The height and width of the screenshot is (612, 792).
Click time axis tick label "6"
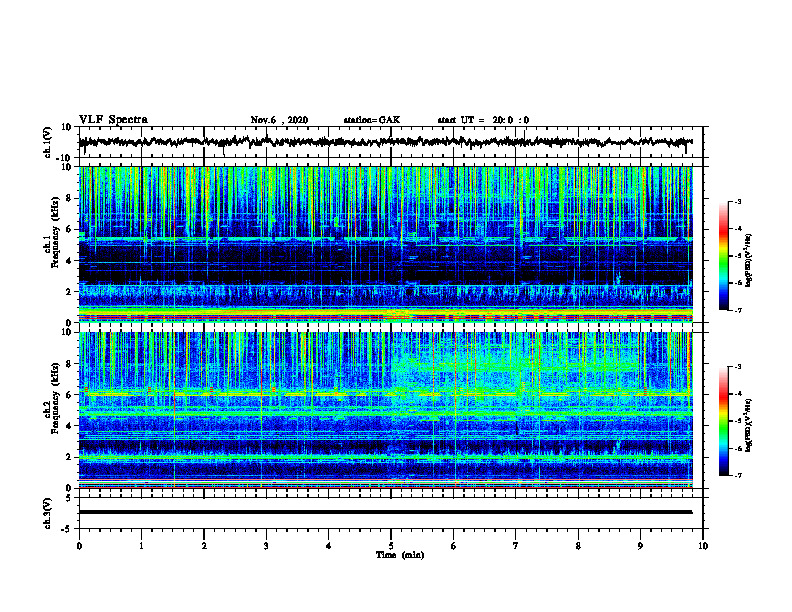point(454,546)
